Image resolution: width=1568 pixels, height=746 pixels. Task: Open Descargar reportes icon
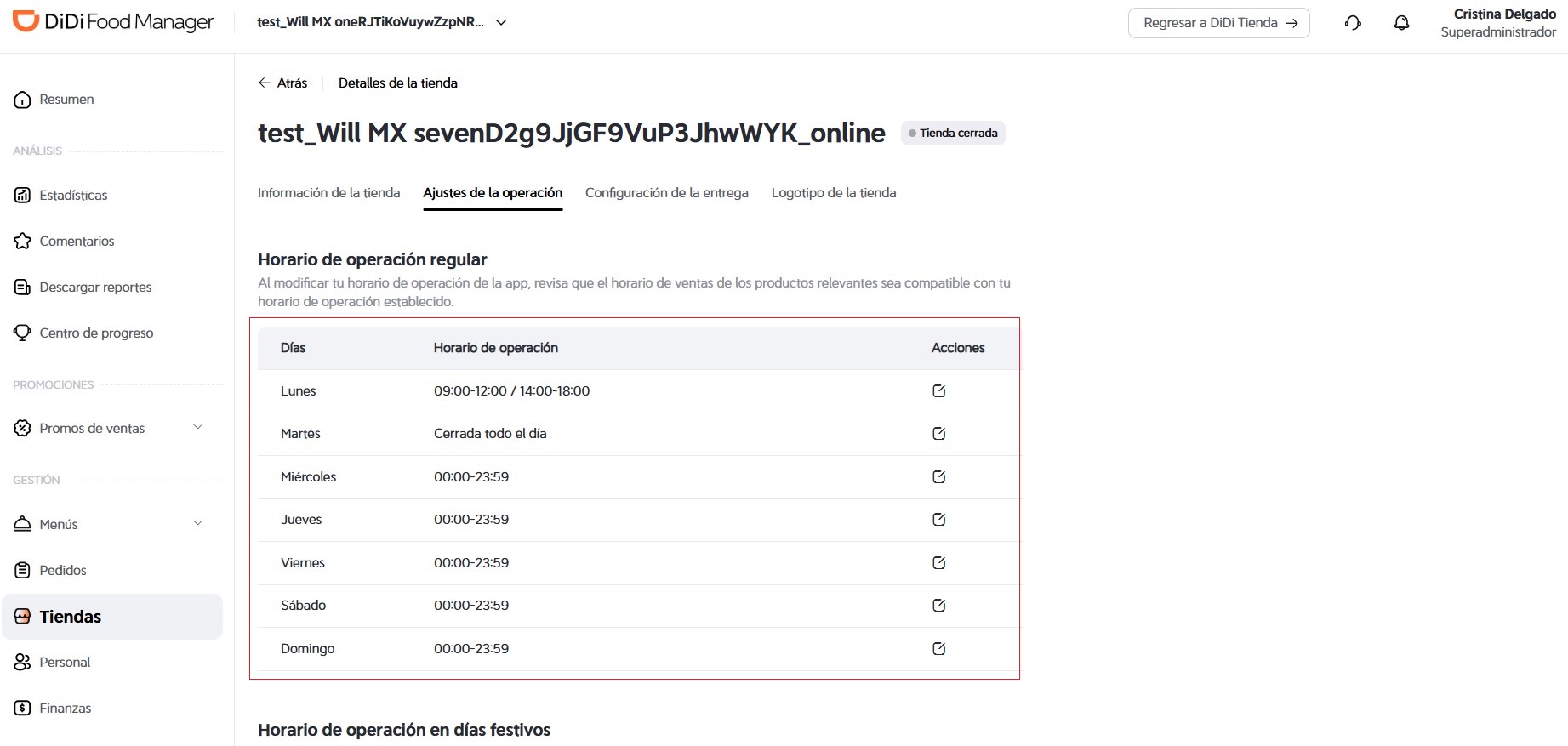23,287
